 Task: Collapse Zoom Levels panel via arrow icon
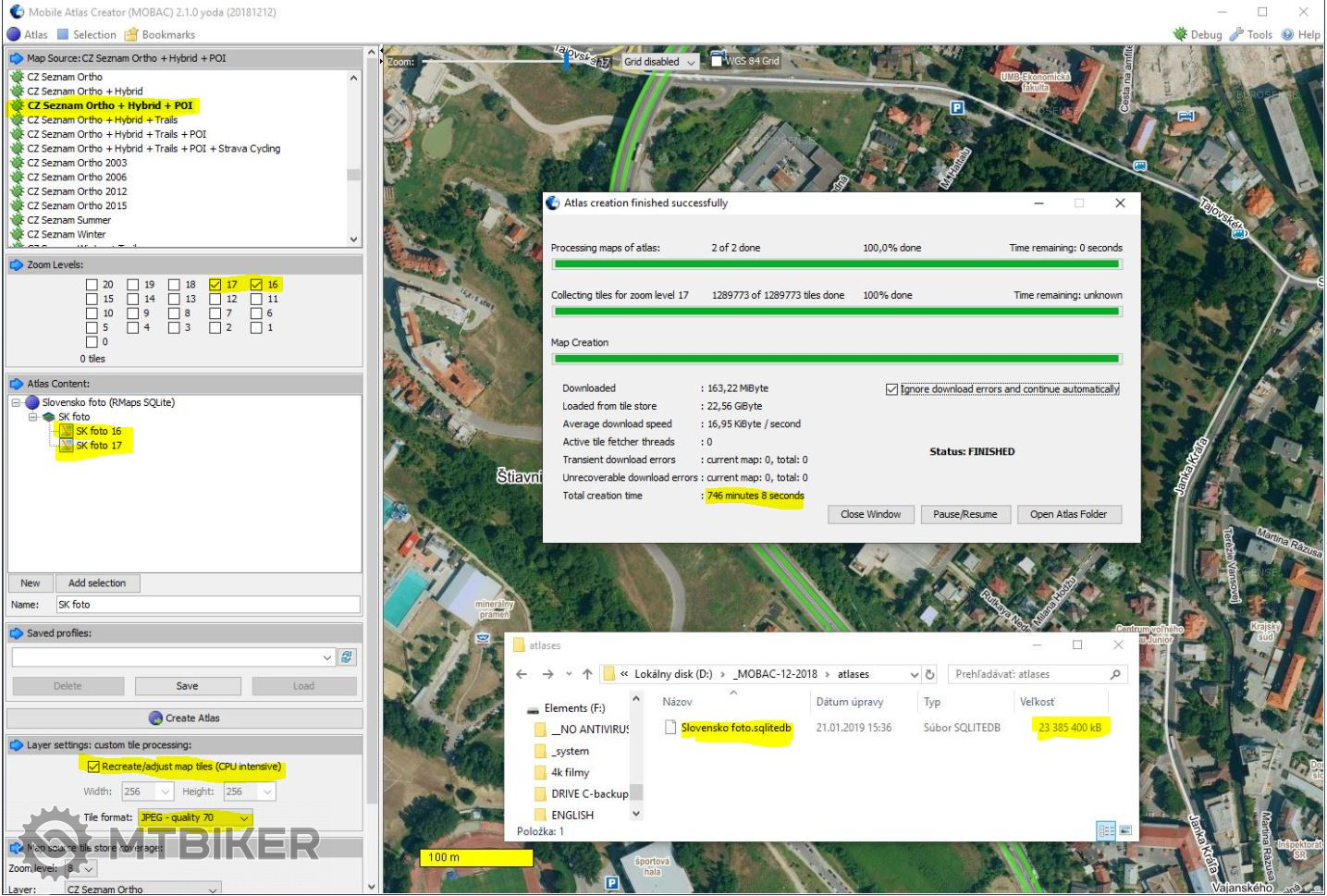coord(17,265)
